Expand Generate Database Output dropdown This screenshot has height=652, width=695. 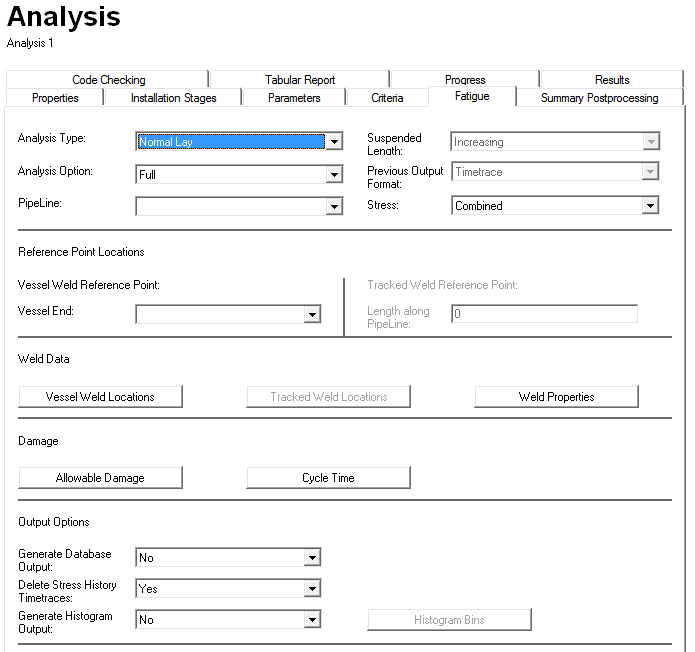click(x=312, y=558)
